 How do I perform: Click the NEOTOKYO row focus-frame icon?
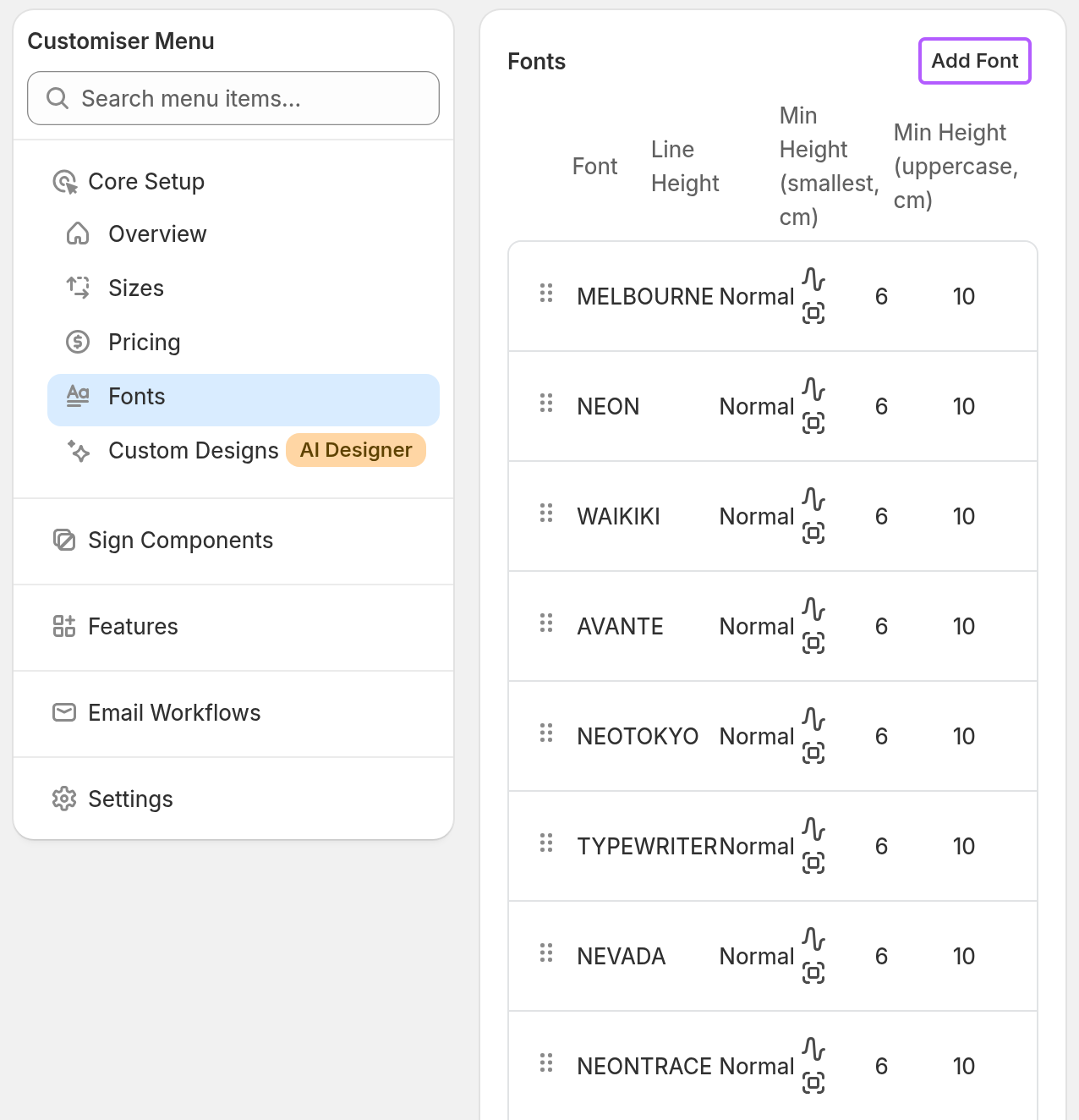pyautogui.click(x=813, y=753)
